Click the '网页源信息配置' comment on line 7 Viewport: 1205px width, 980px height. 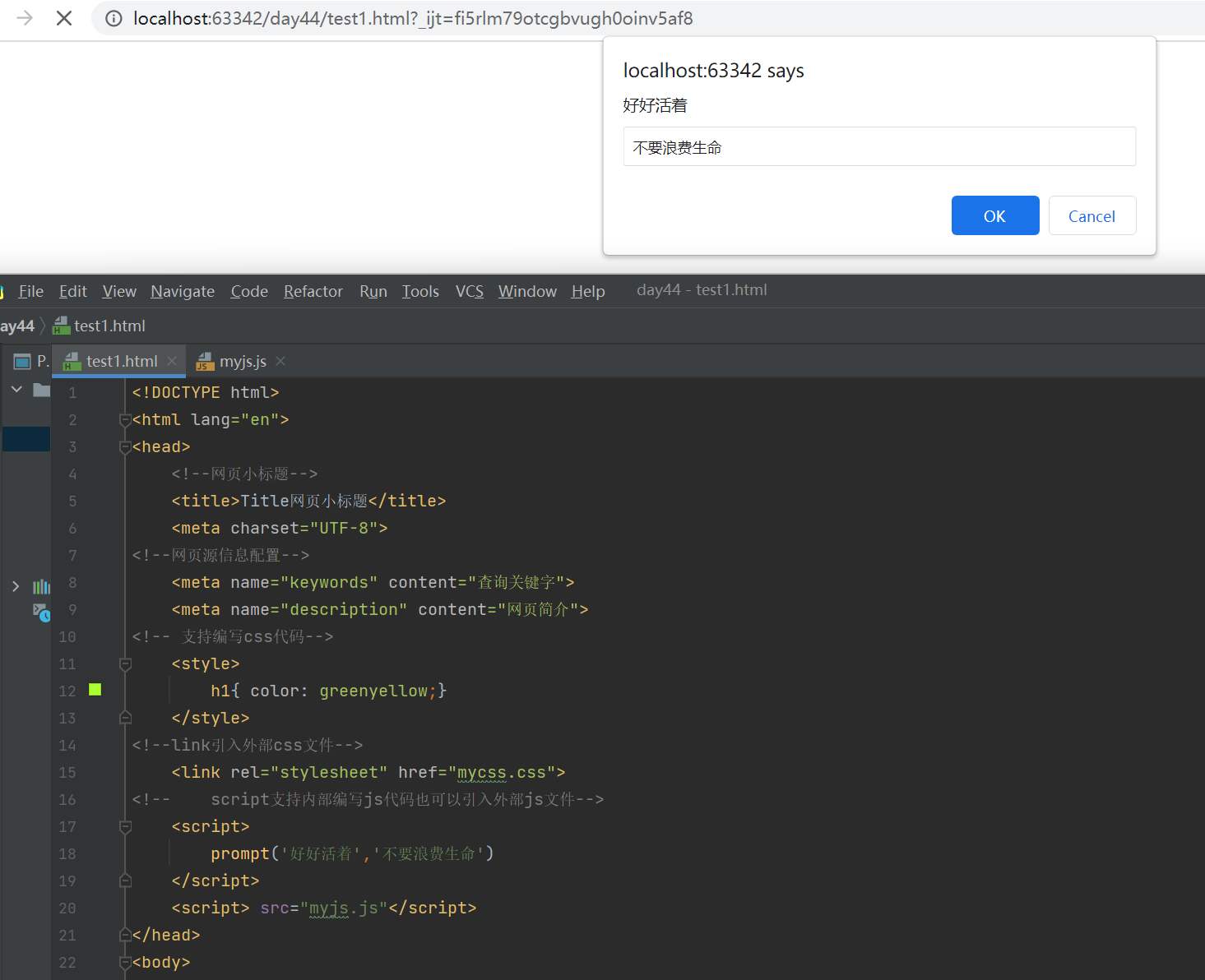pos(220,555)
